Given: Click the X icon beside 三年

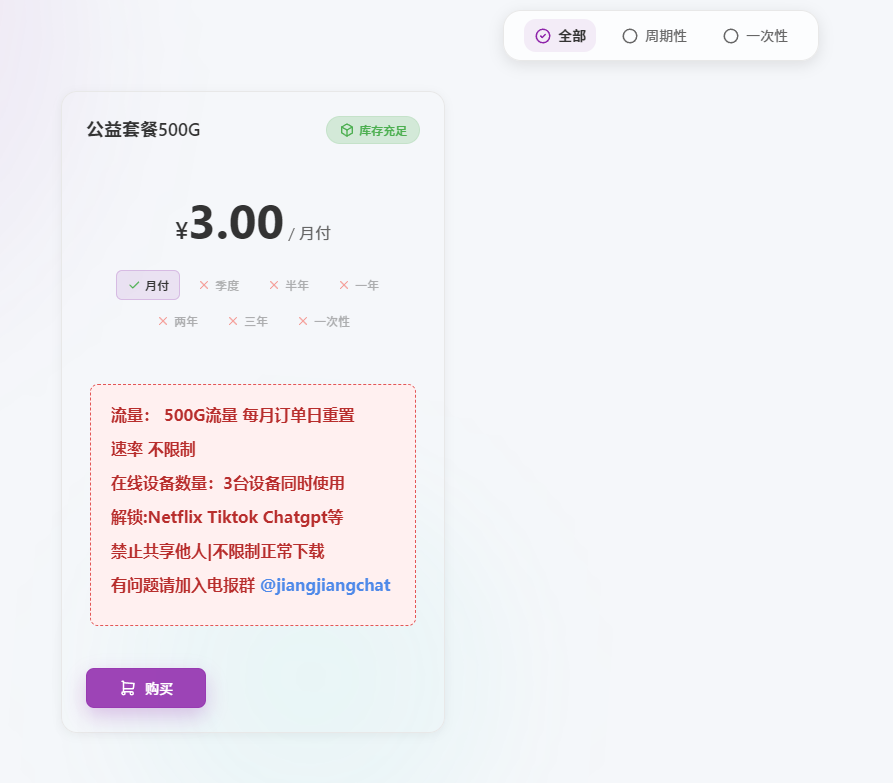Looking at the screenshot, I should 233,321.
